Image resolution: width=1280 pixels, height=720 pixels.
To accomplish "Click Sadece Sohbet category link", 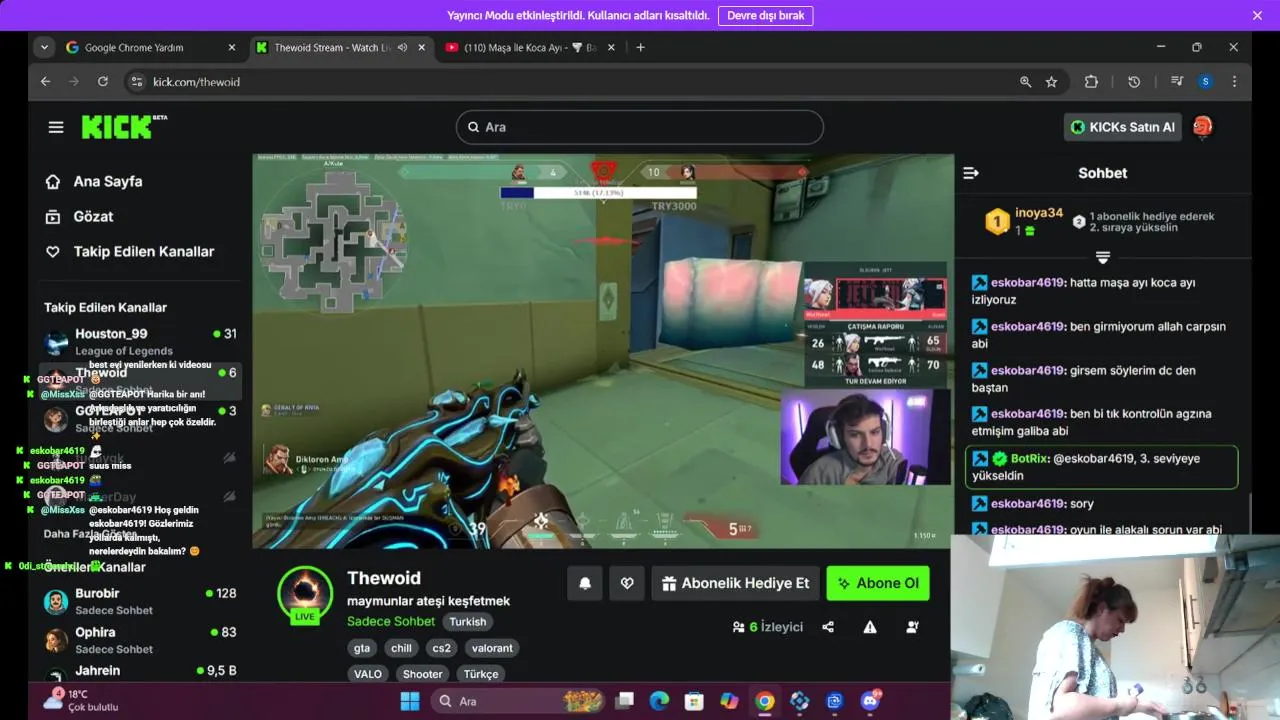I will point(391,621).
